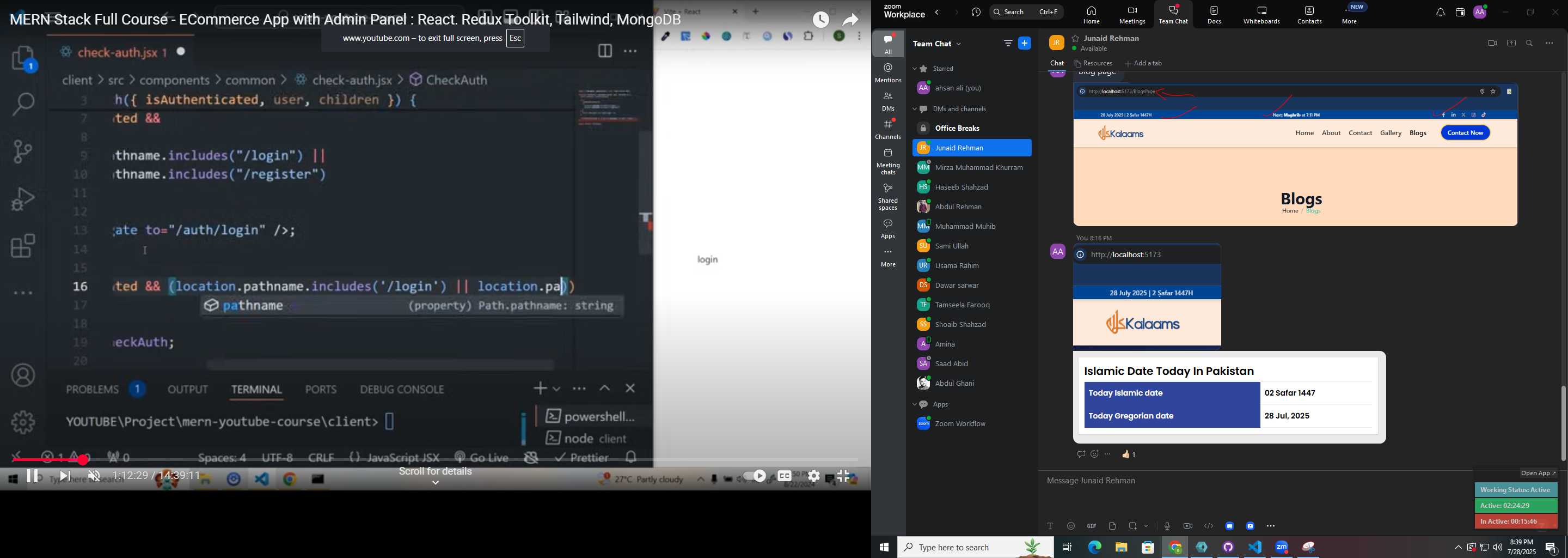1568x558 pixels.
Task: Open Zoom Docs tab
Action: pos(1214,14)
